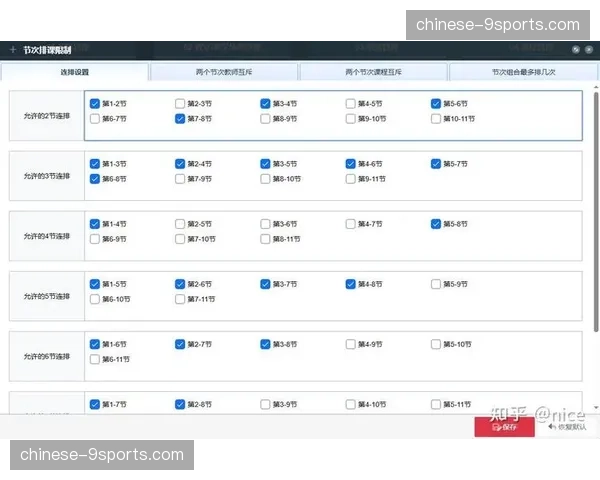Click the round icon left of close

coord(577,49)
